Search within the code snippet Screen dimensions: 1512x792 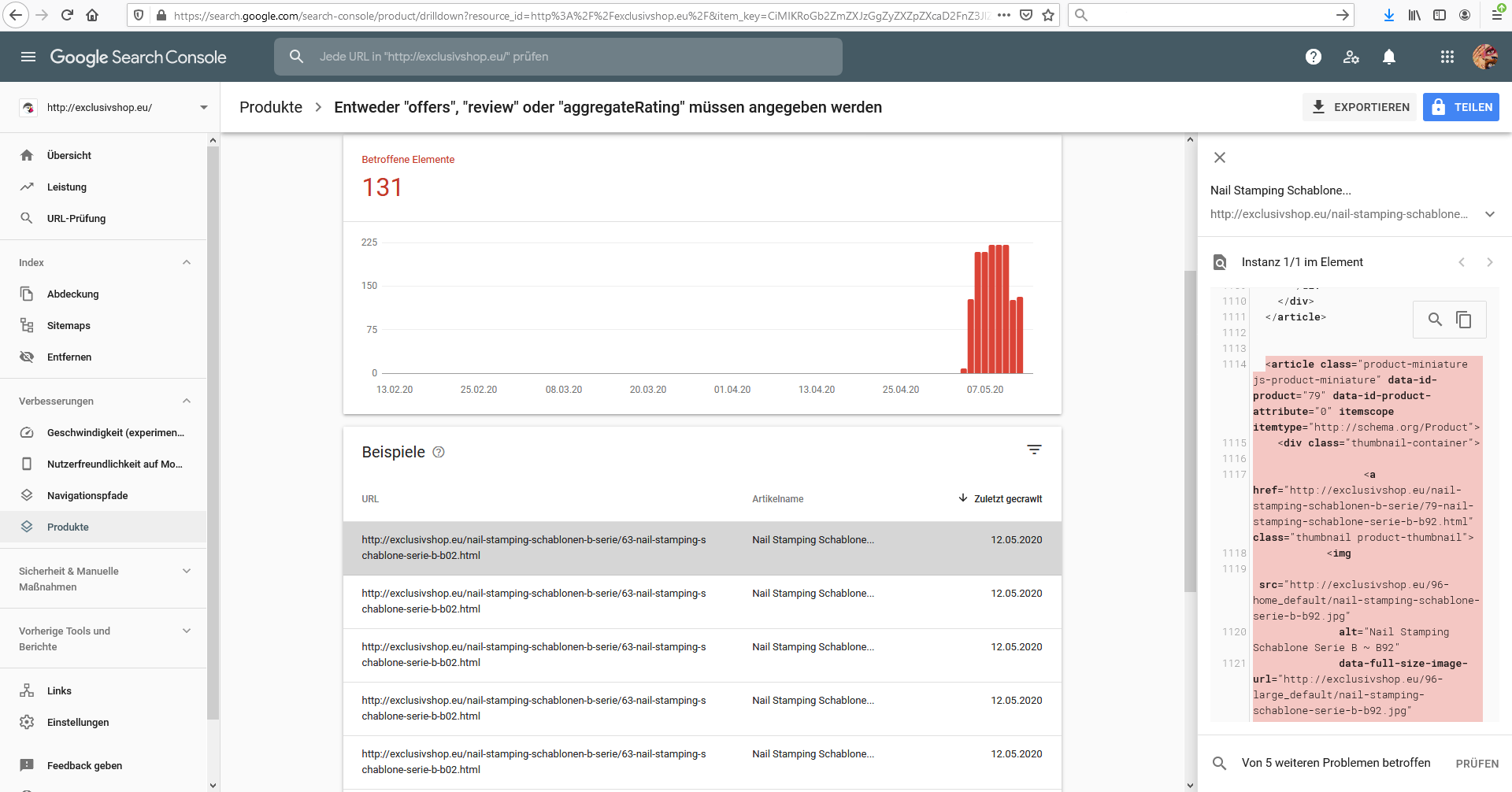tap(1435, 320)
